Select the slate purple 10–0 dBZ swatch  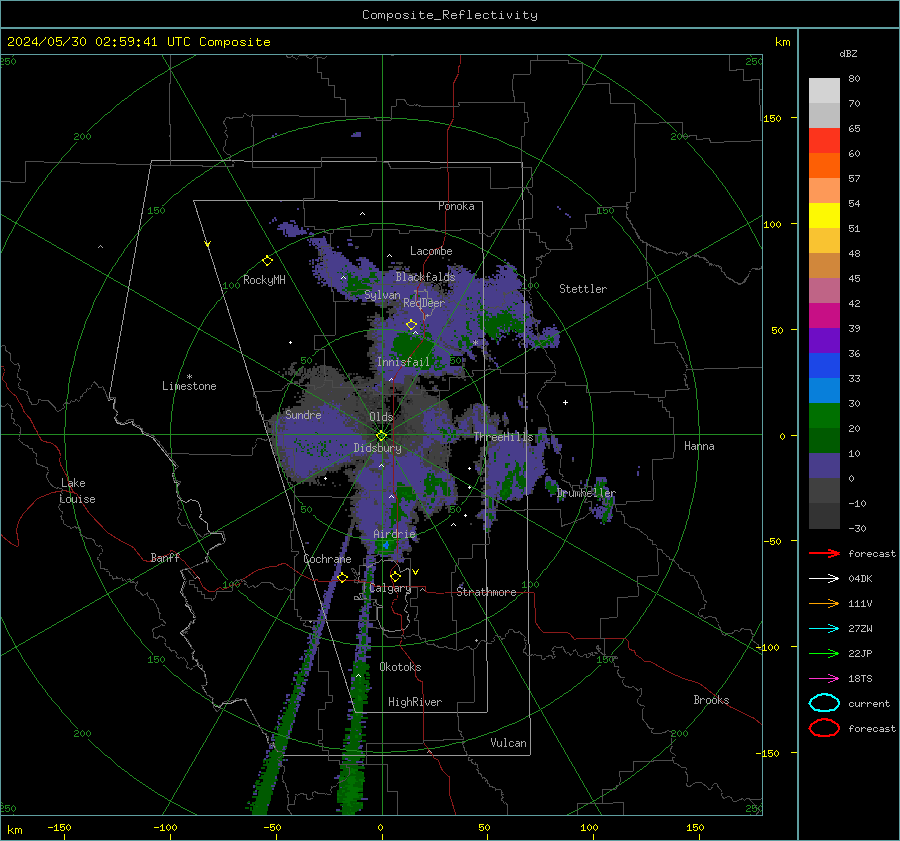tap(824, 466)
